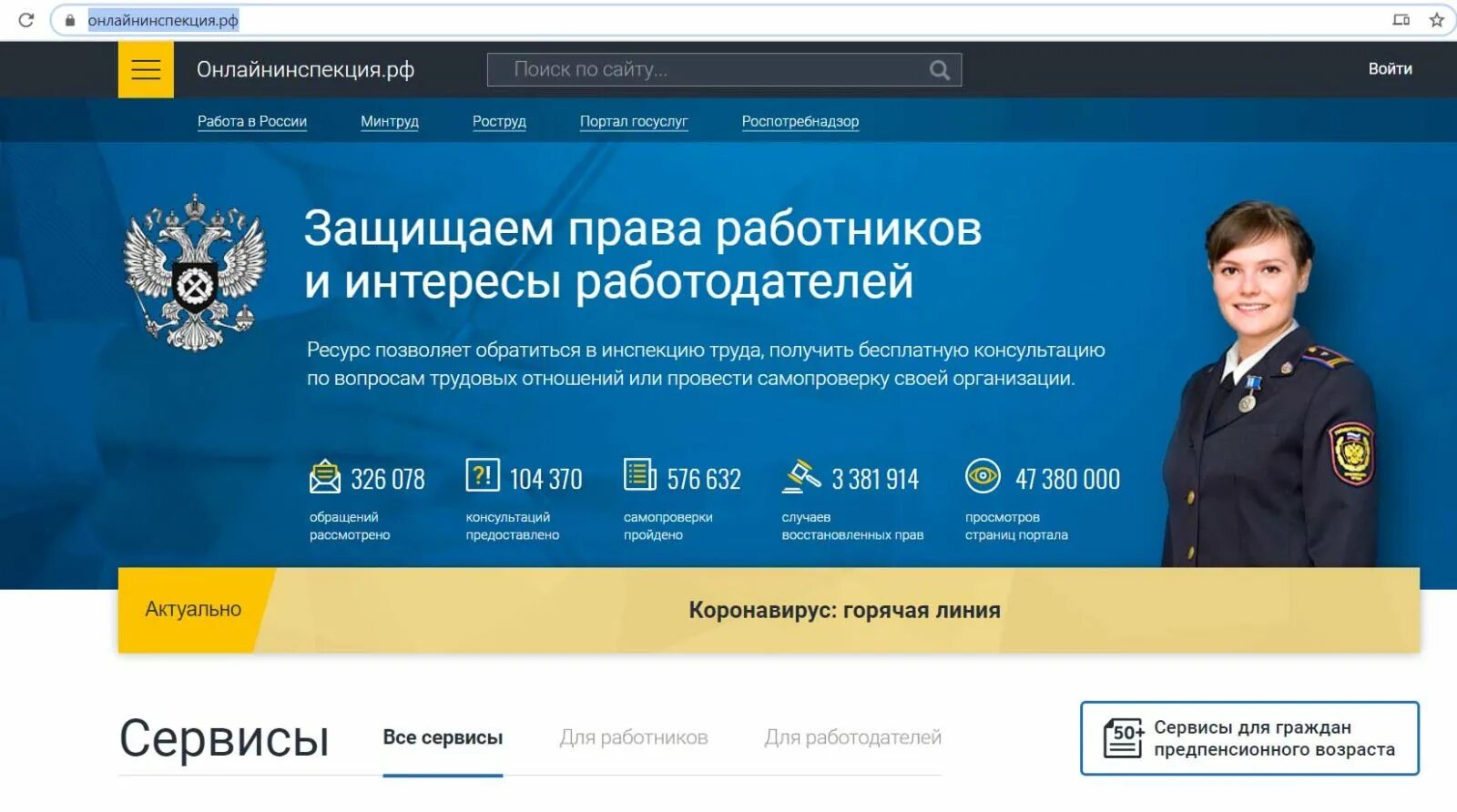Screen dimensions: 1457x812
Task: Click просмотров страниц портала caption
Action: click(1016, 526)
